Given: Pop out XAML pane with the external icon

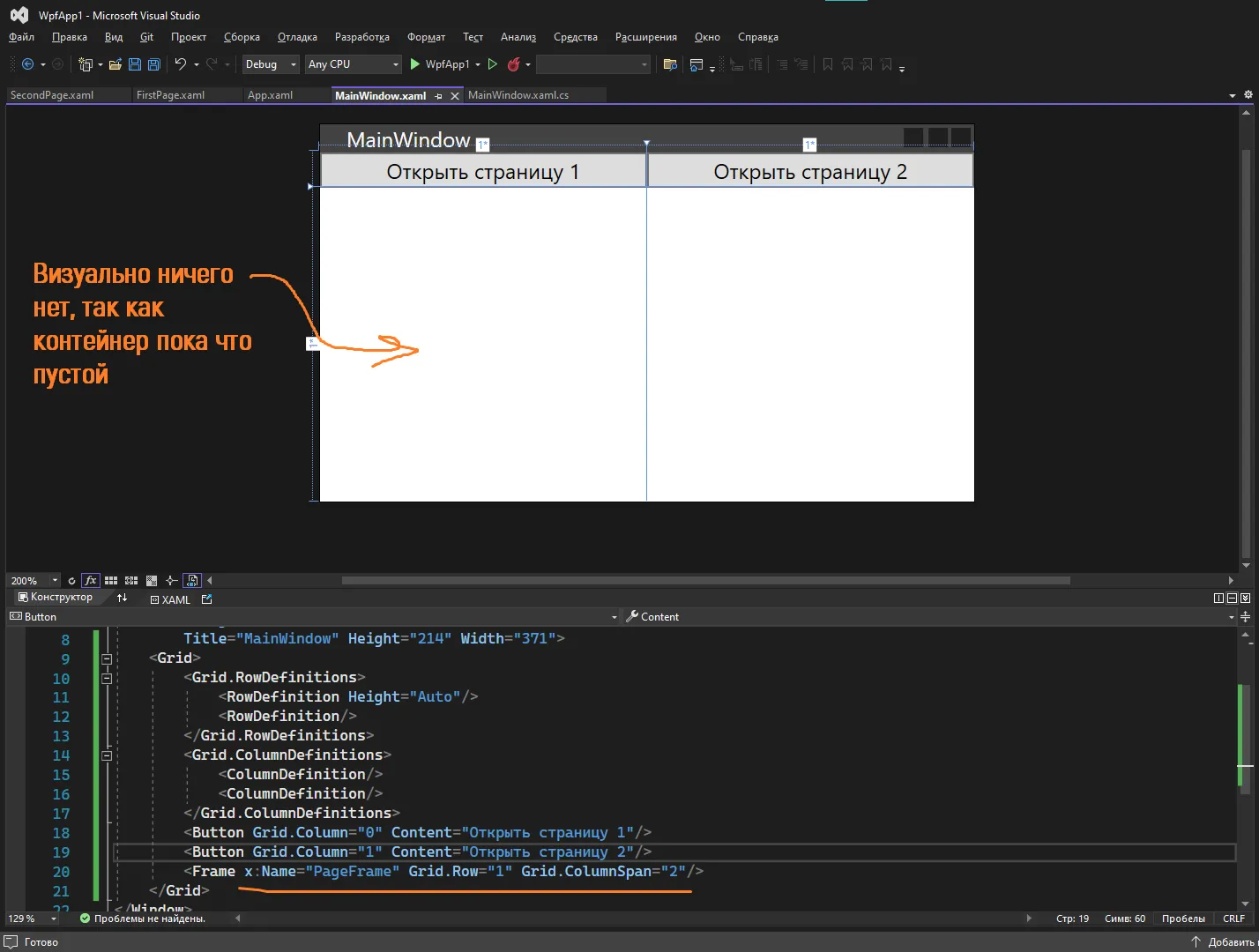Looking at the screenshot, I should tap(207, 599).
